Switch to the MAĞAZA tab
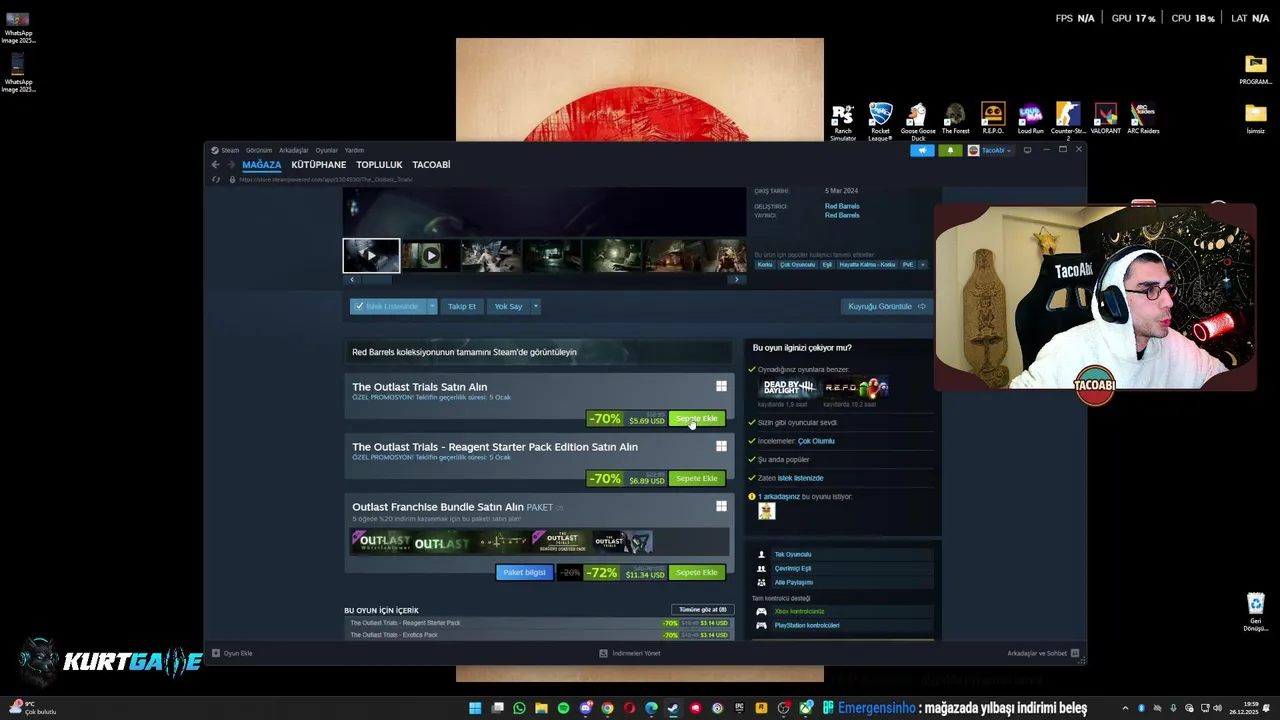Screen dimensions: 1280x720 pyautogui.click(x=262, y=165)
